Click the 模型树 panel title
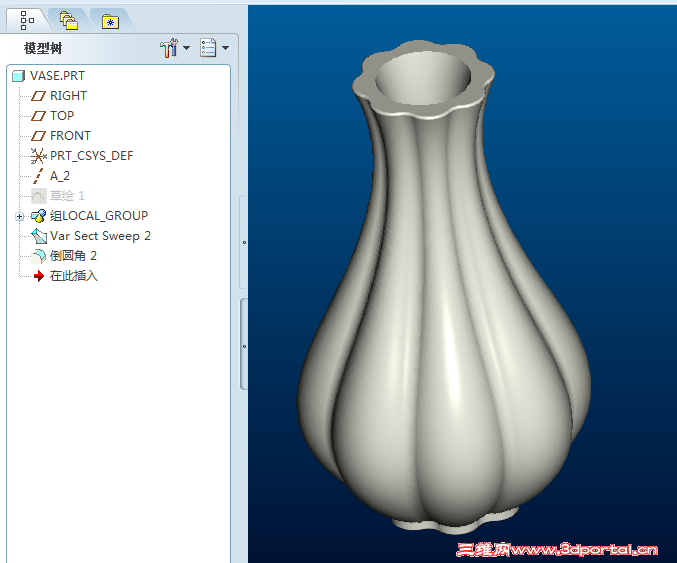The height and width of the screenshot is (563, 677). [x=43, y=48]
